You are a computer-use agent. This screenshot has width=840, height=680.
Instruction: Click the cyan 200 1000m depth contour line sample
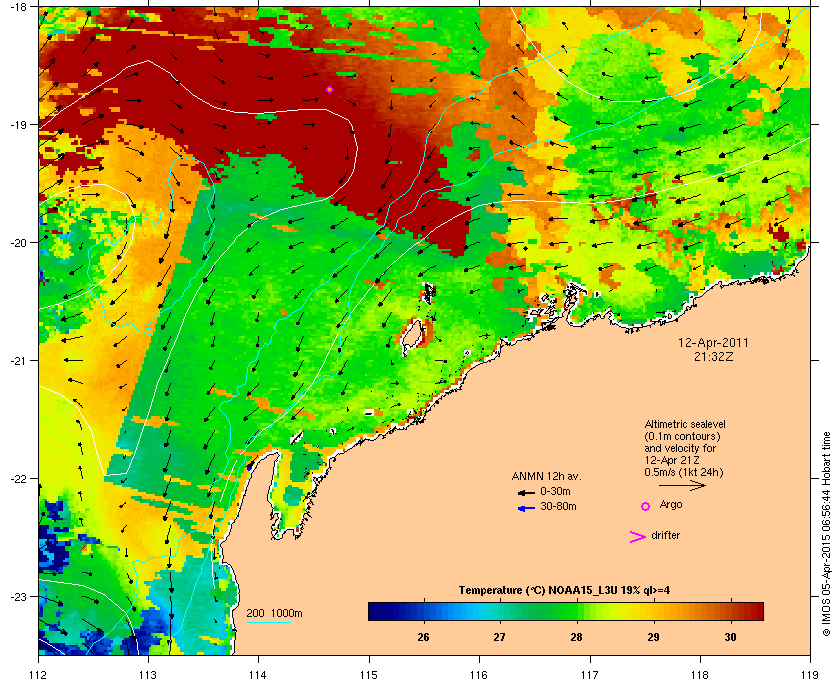(268, 622)
